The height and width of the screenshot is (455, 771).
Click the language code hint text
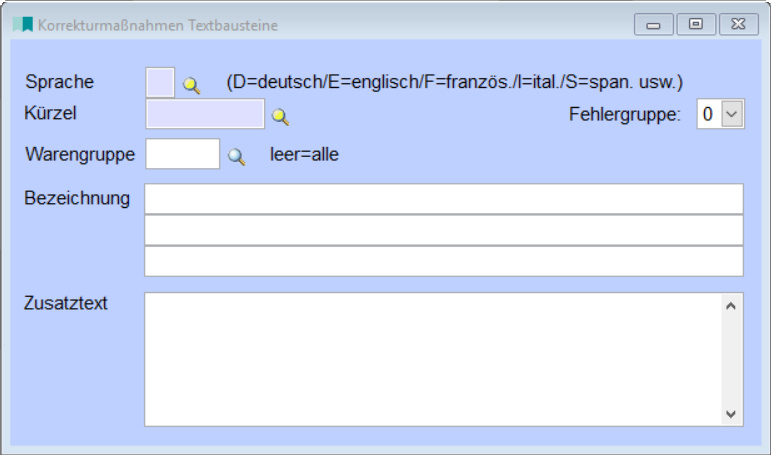tap(454, 82)
